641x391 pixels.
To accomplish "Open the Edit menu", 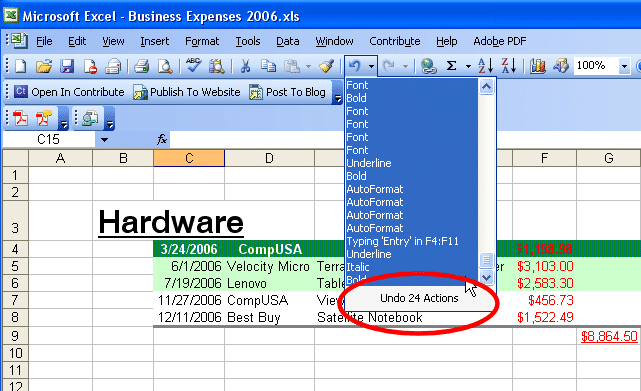I will click(x=77, y=41).
